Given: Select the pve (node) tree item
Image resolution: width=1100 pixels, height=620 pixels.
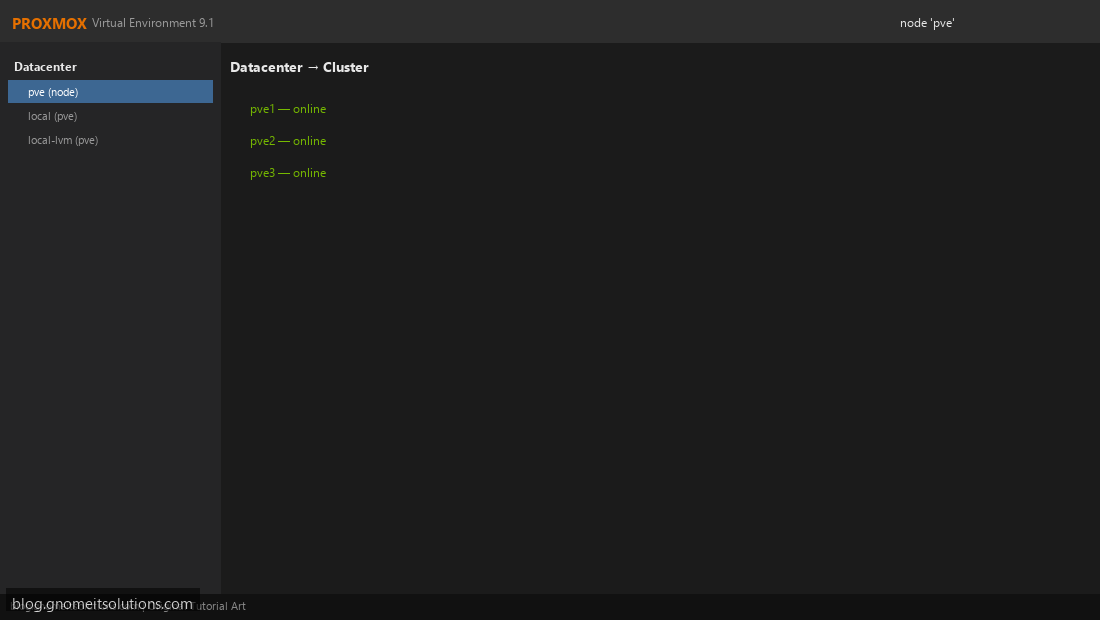Looking at the screenshot, I should pyautogui.click(x=110, y=92).
